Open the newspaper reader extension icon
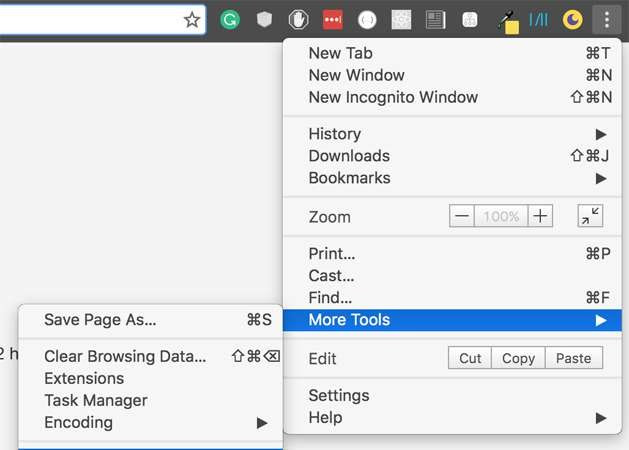Screen dimensions: 629x450 coord(436,20)
